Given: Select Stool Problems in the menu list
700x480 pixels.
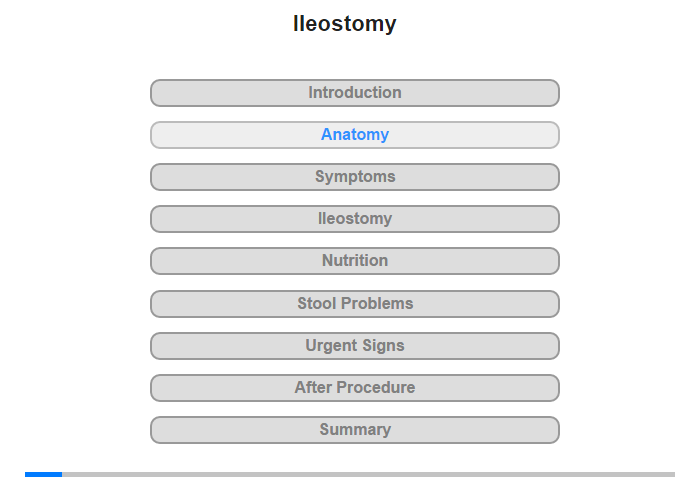Looking at the screenshot, I should click(355, 303).
